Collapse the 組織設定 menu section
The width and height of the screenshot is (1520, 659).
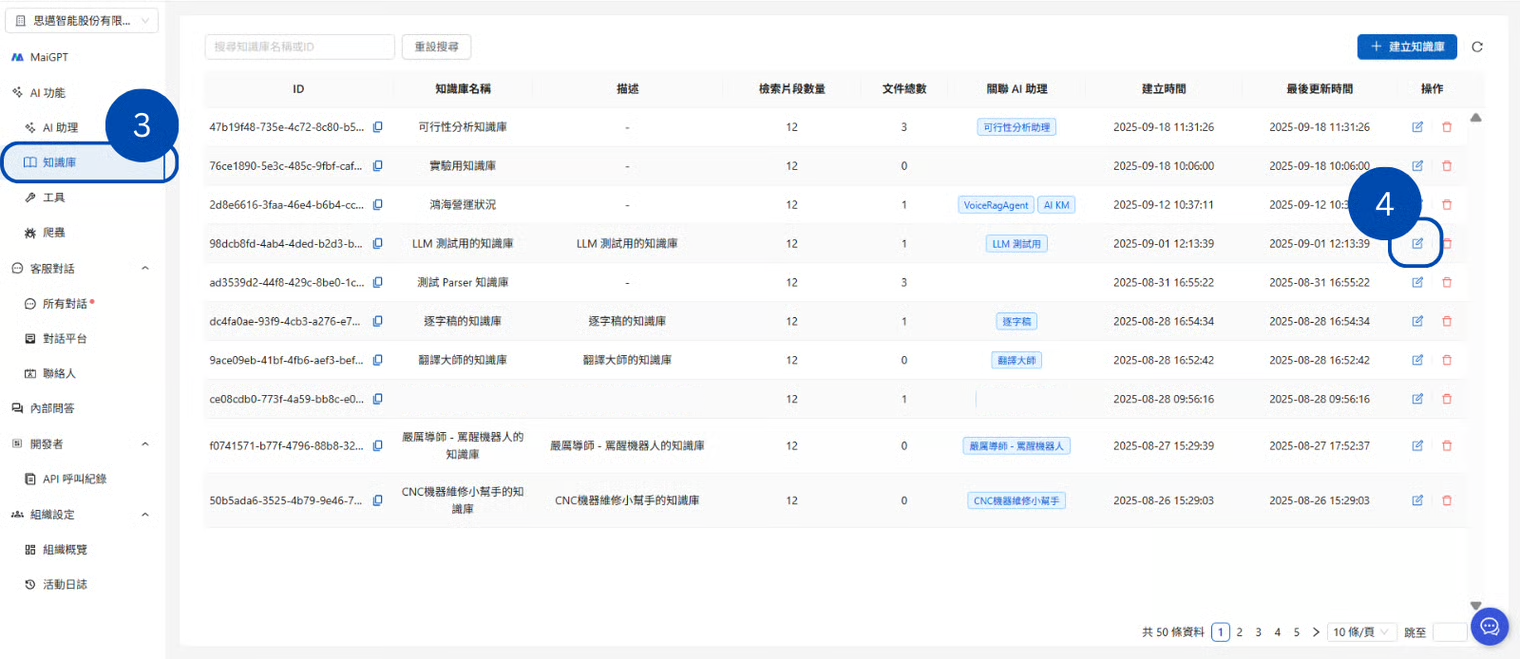[145, 515]
